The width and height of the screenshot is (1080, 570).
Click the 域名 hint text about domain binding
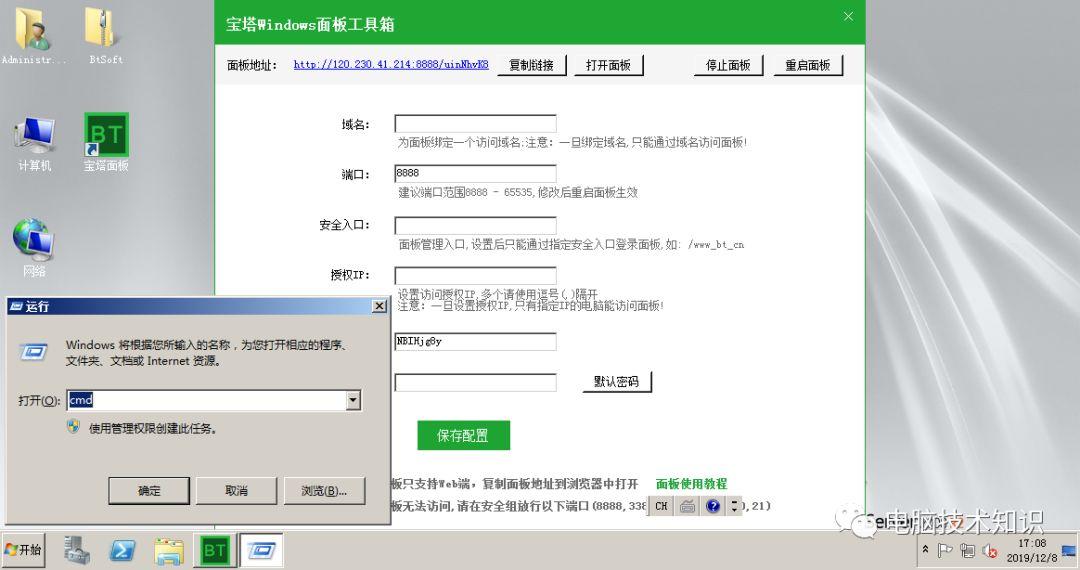572,142
